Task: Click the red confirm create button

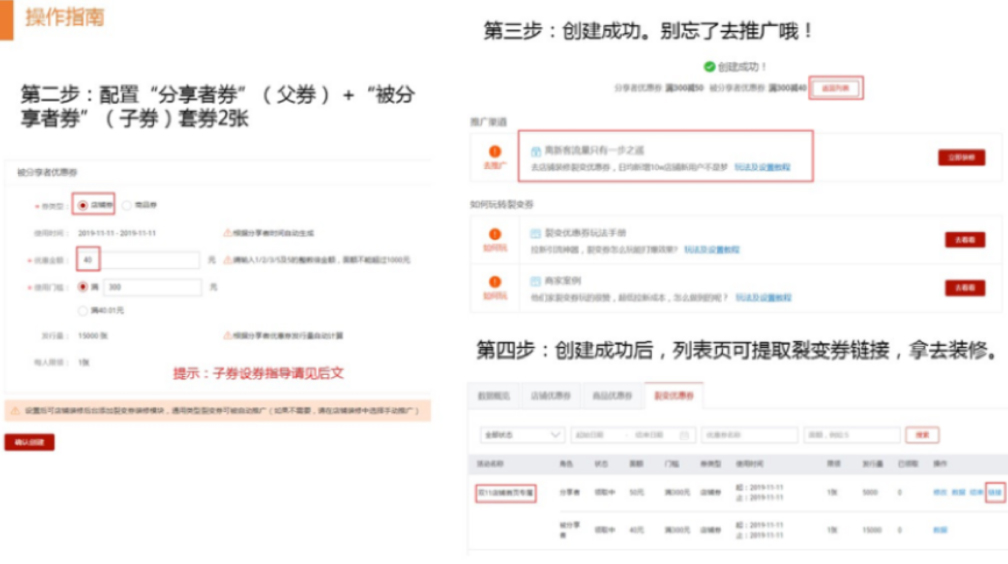Action: (30, 442)
